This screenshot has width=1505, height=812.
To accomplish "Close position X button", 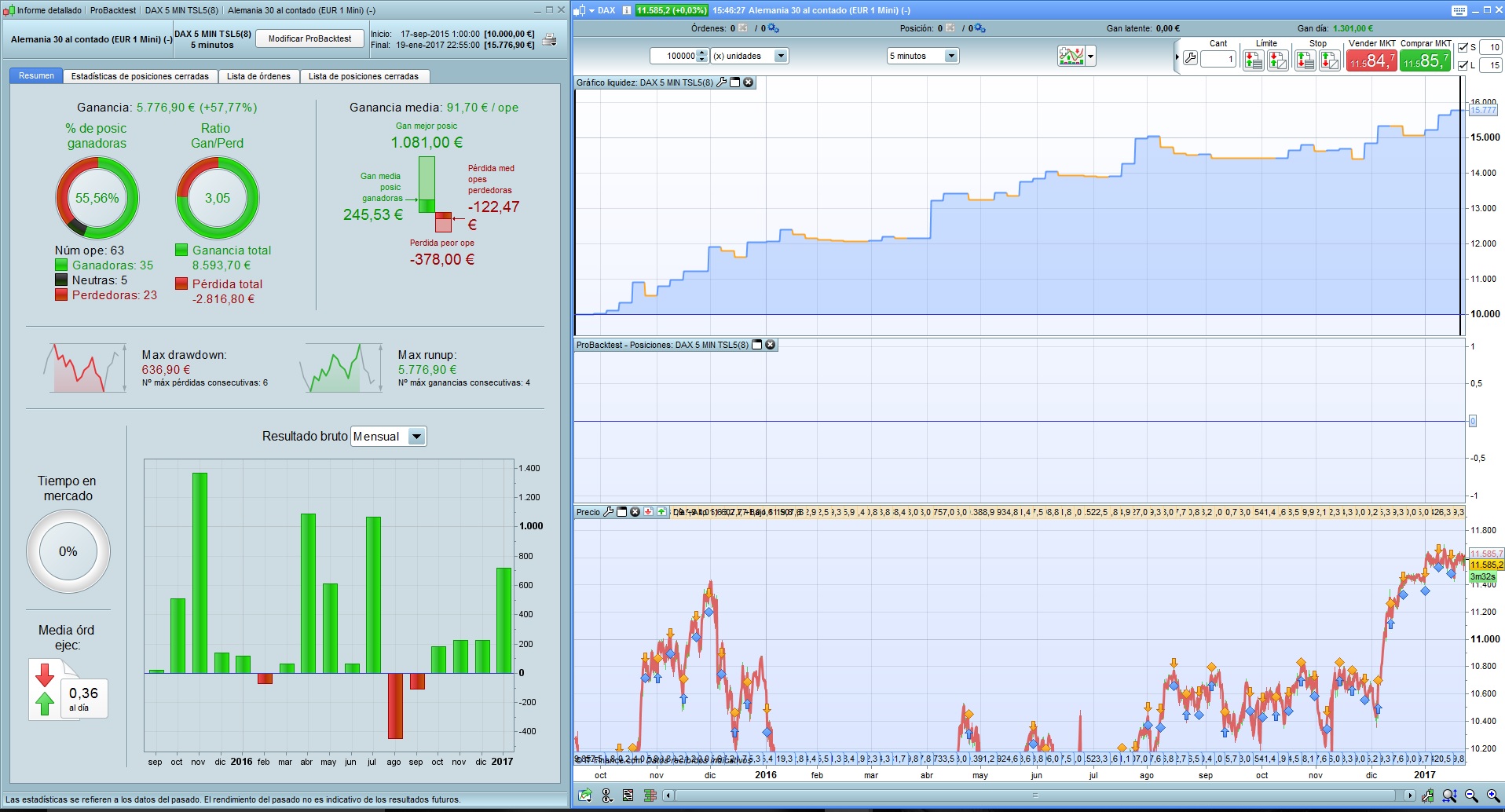I will [950, 28].
